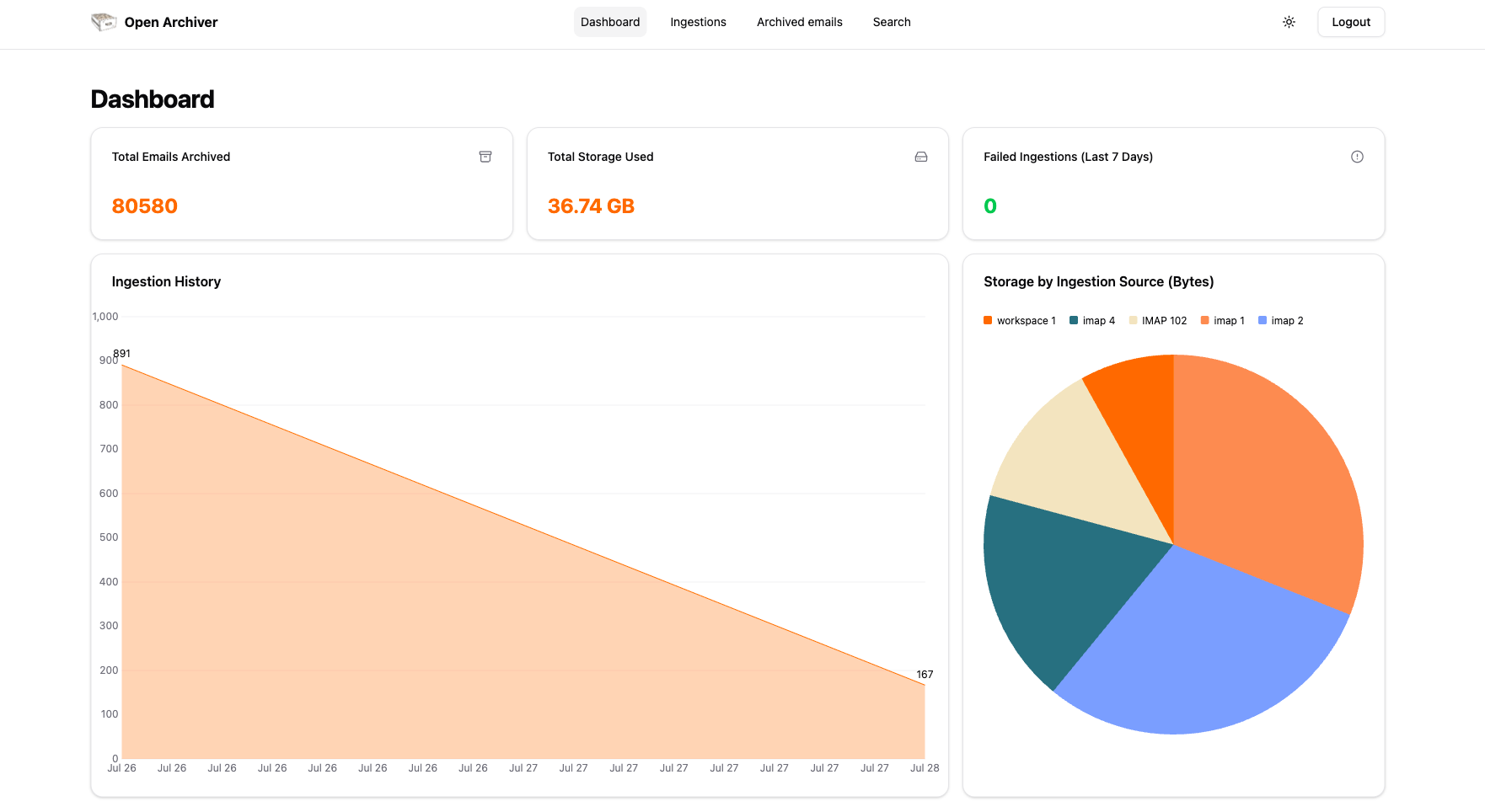
Task: Toggle light/dark theme with the sun icon
Action: pyautogui.click(x=1289, y=22)
